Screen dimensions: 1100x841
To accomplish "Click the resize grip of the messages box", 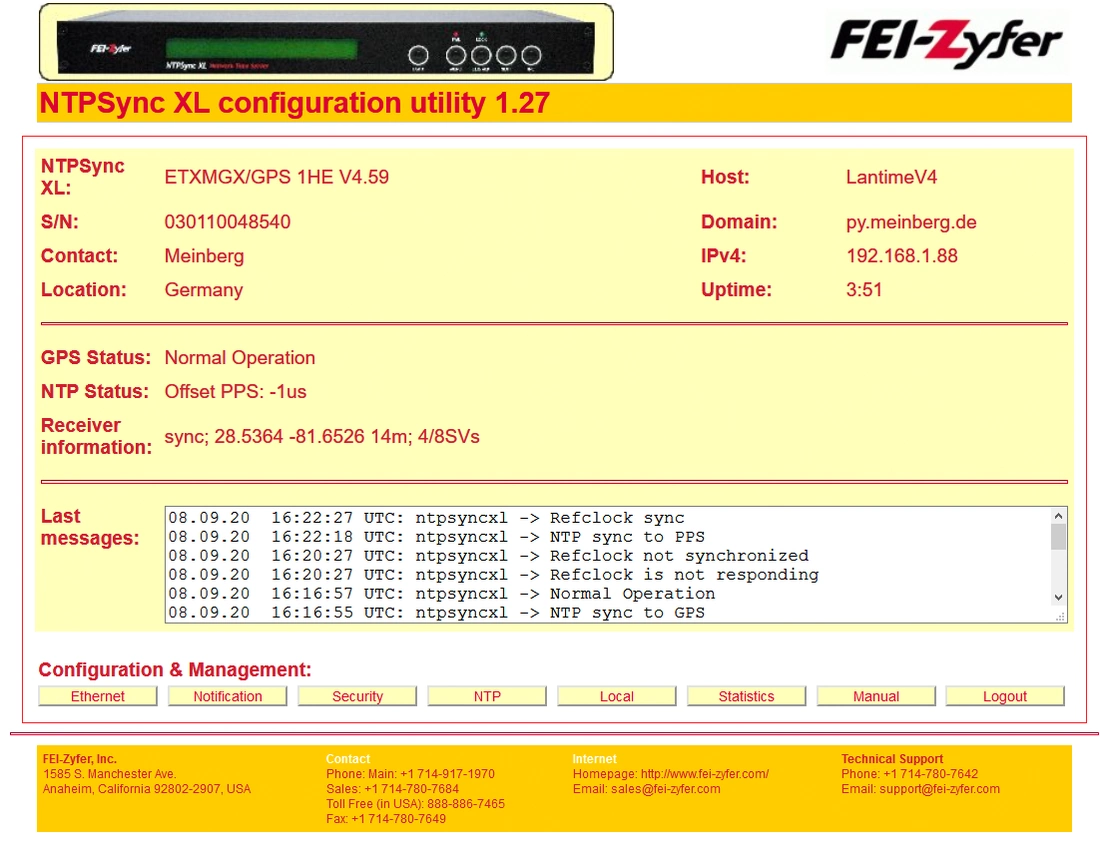I will pos(1061,617).
